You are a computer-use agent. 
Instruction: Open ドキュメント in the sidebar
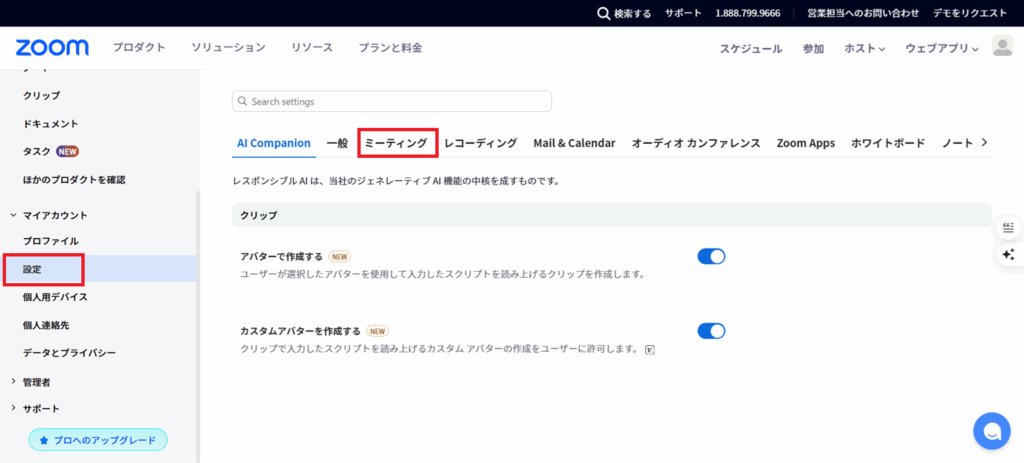(50, 123)
